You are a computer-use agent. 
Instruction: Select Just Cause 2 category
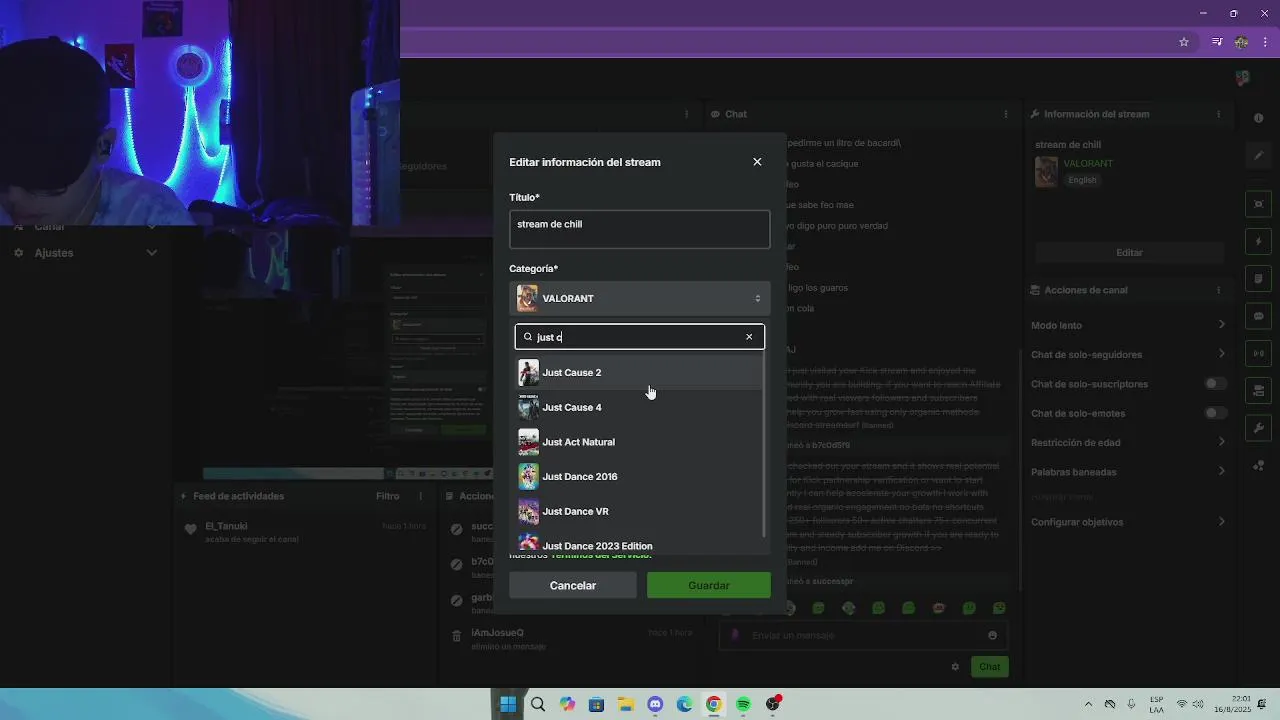pyautogui.click(x=640, y=373)
